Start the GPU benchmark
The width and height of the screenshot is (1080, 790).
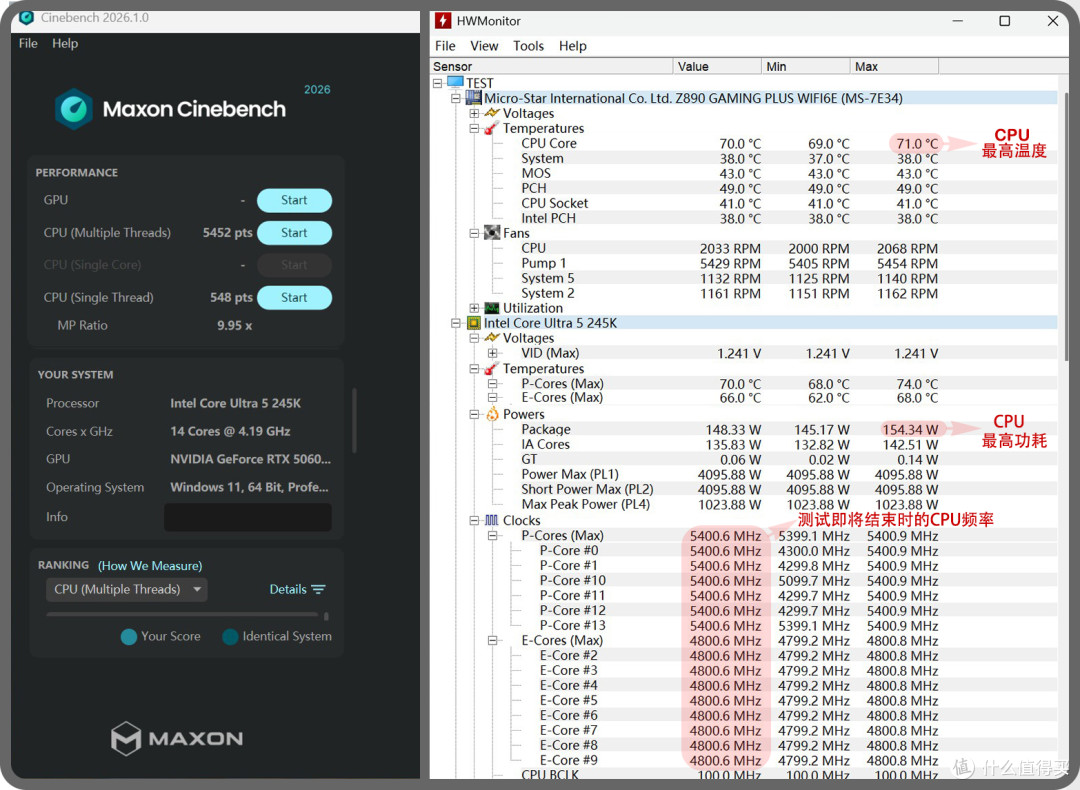[x=294, y=200]
